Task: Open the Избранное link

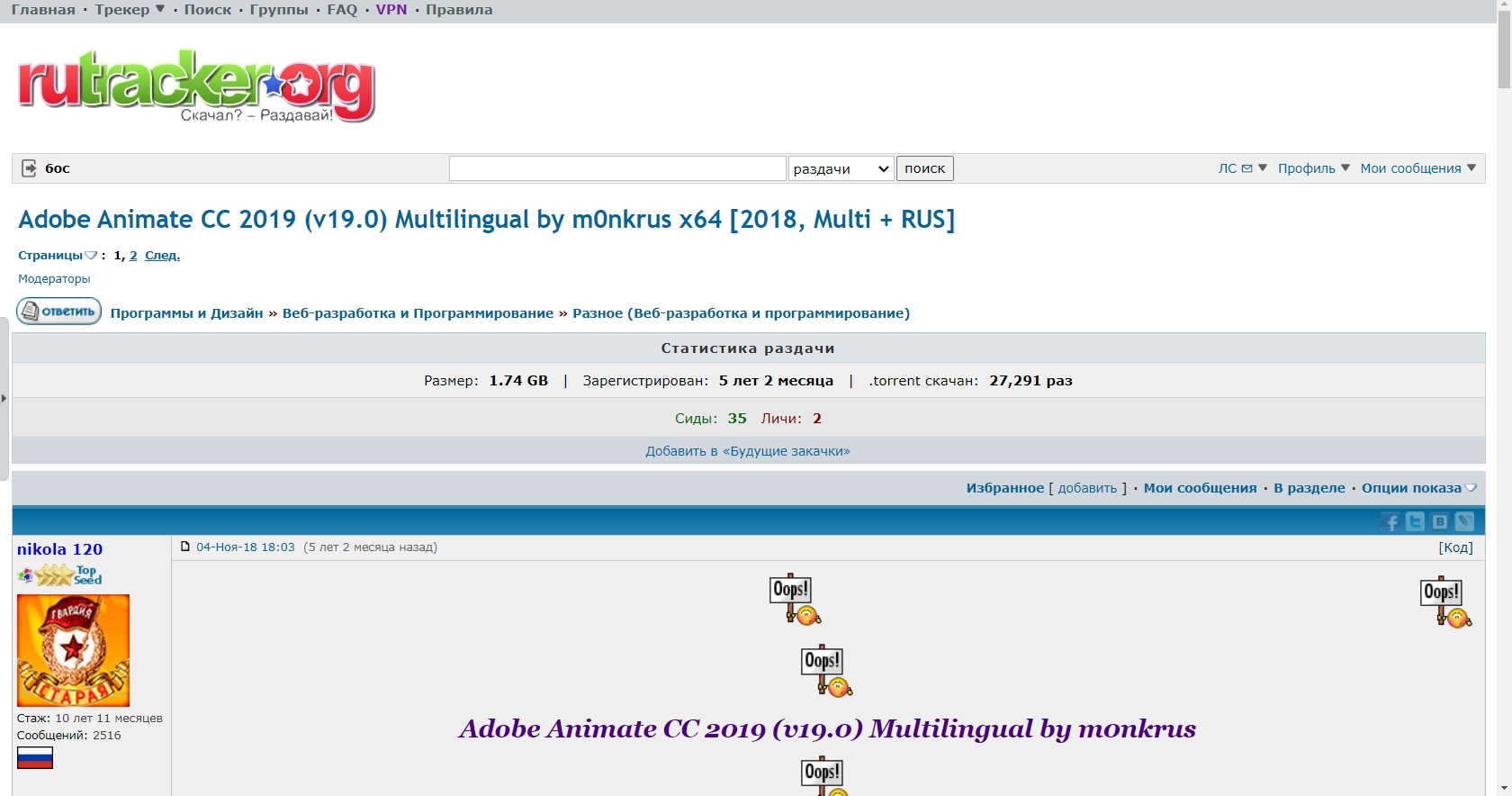Action: [1005, 488]
